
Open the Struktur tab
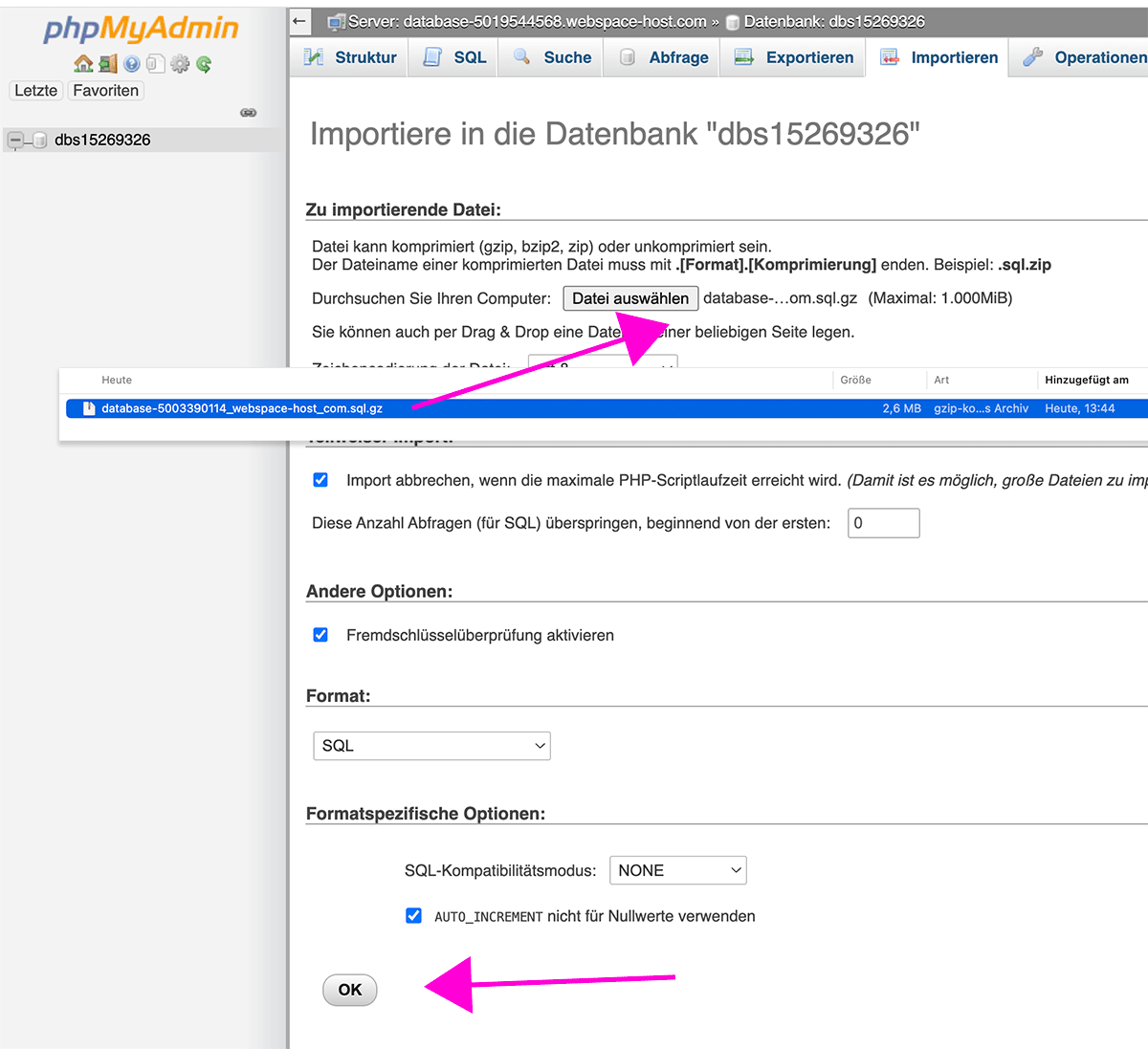tap(350, 57)
